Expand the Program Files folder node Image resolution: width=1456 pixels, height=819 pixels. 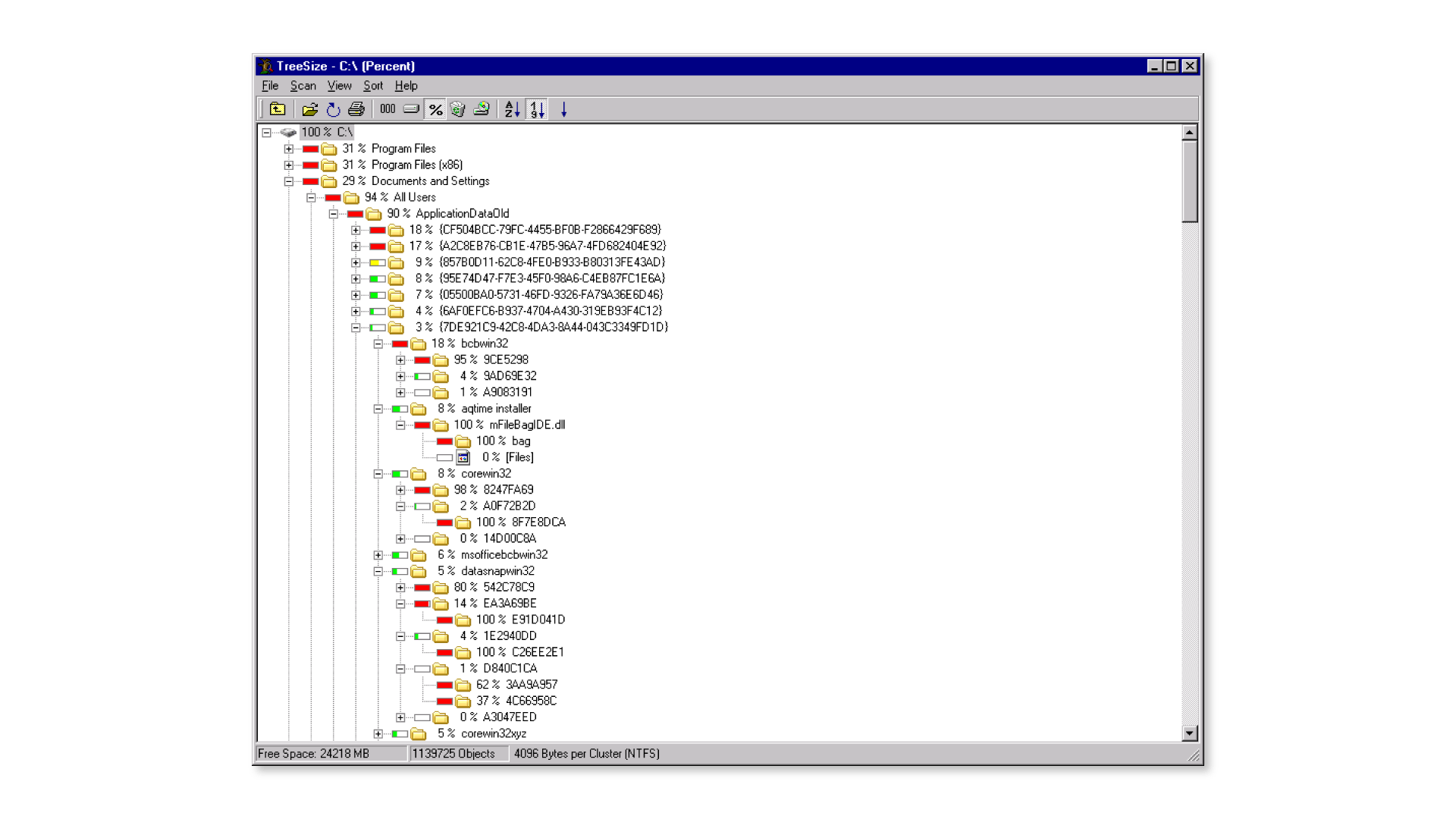(289, 149)
